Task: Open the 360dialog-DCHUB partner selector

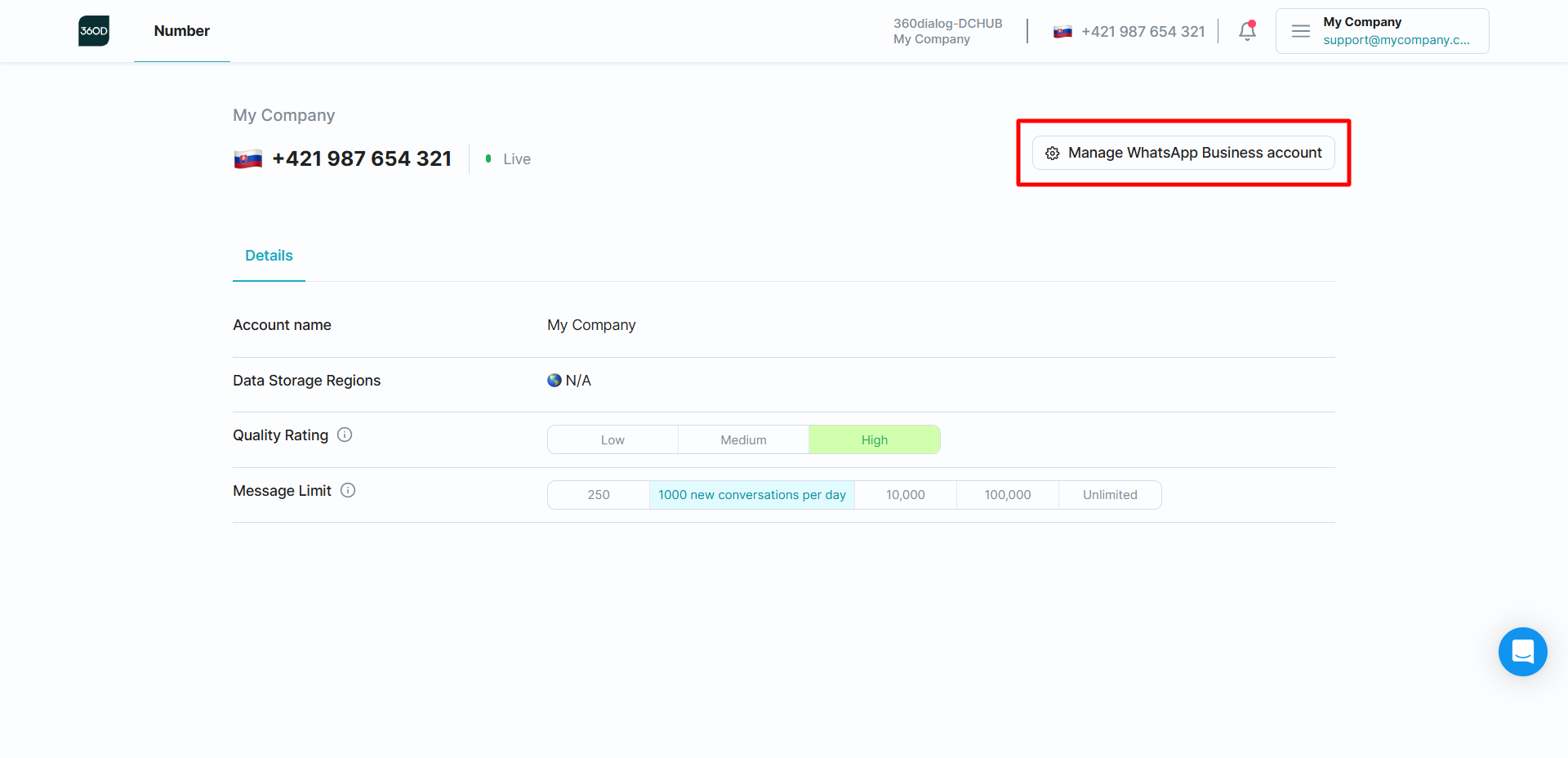Action: tap(947, 31)
